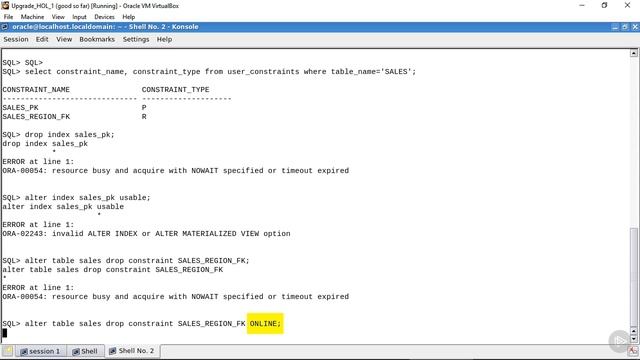The height and width of the screenshot is (360, 640).
Task: Click the close-tab icon at the tab bar's right end
Action: click(633, 351)
